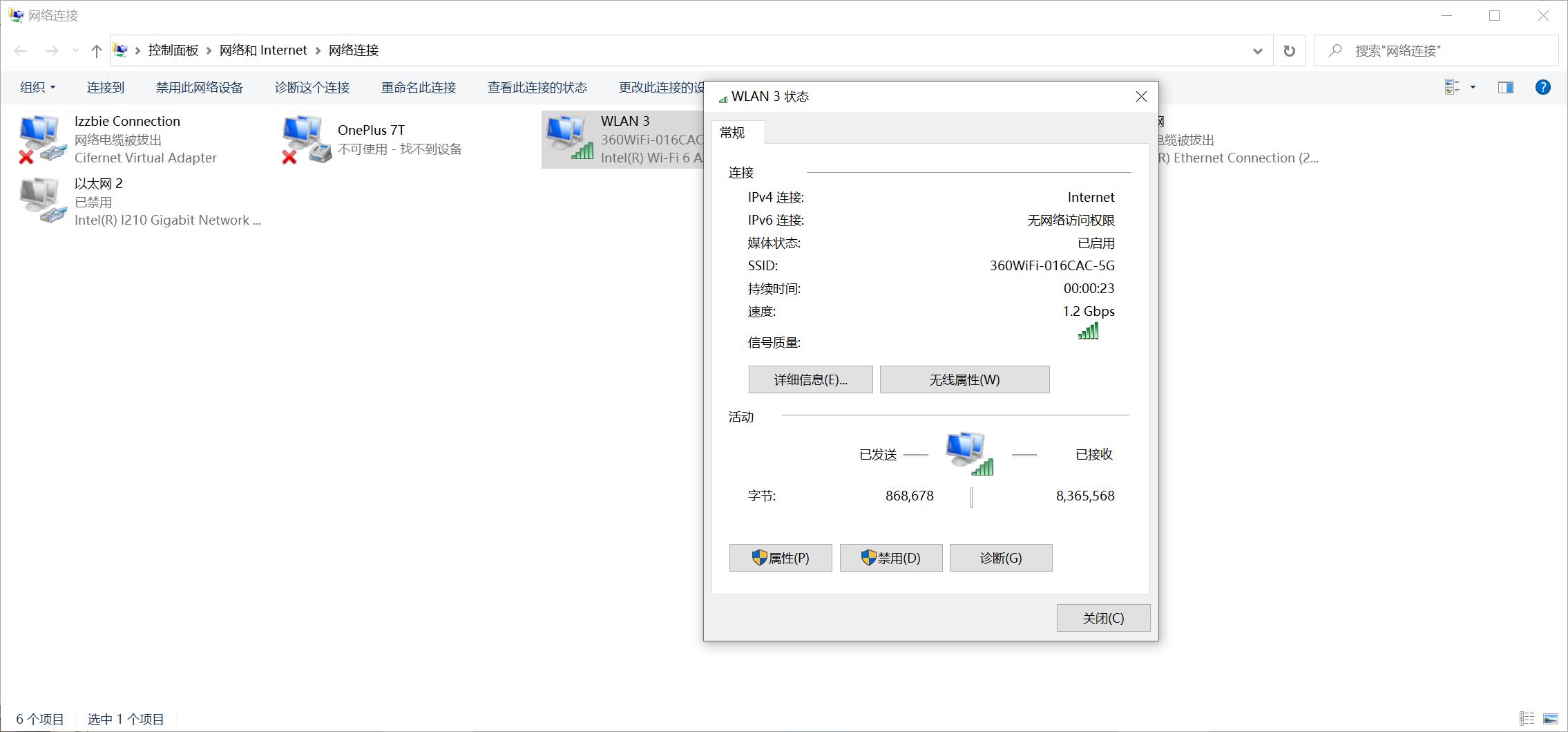The image size is (1568, 732).
Task: View connection details via 详细信息(E)
Action: (x=810, y=379)
